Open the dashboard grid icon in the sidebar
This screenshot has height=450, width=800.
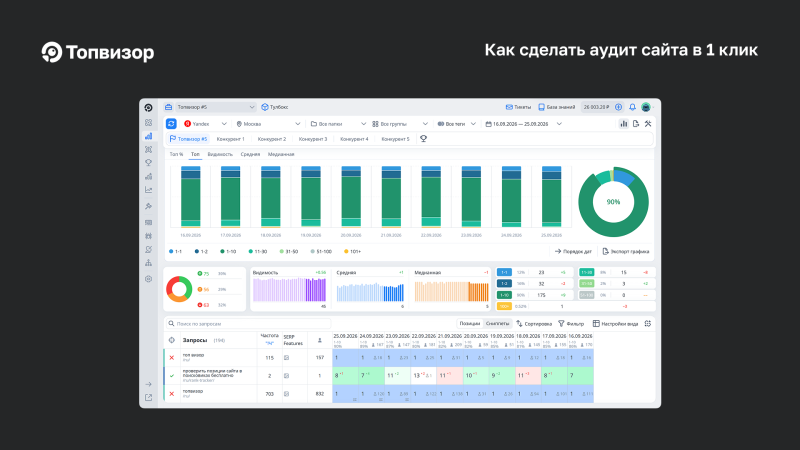pos(148,122)
